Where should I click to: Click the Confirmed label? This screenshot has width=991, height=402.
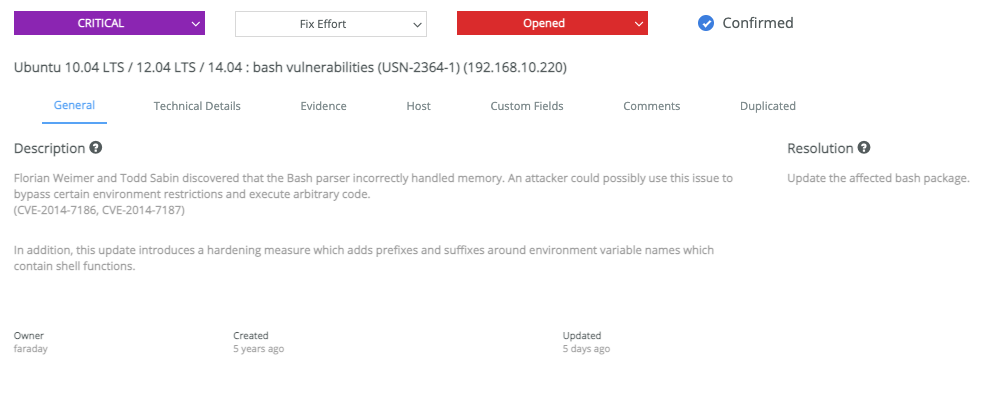click(758, 23)
